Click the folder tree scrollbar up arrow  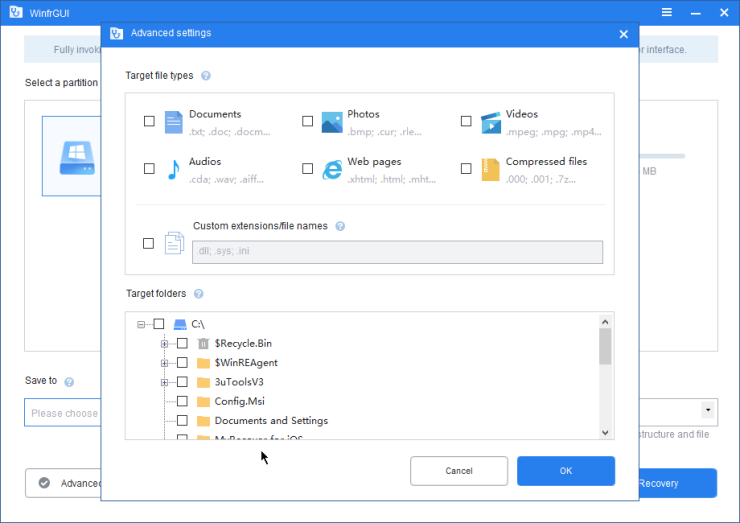[605, 322]
